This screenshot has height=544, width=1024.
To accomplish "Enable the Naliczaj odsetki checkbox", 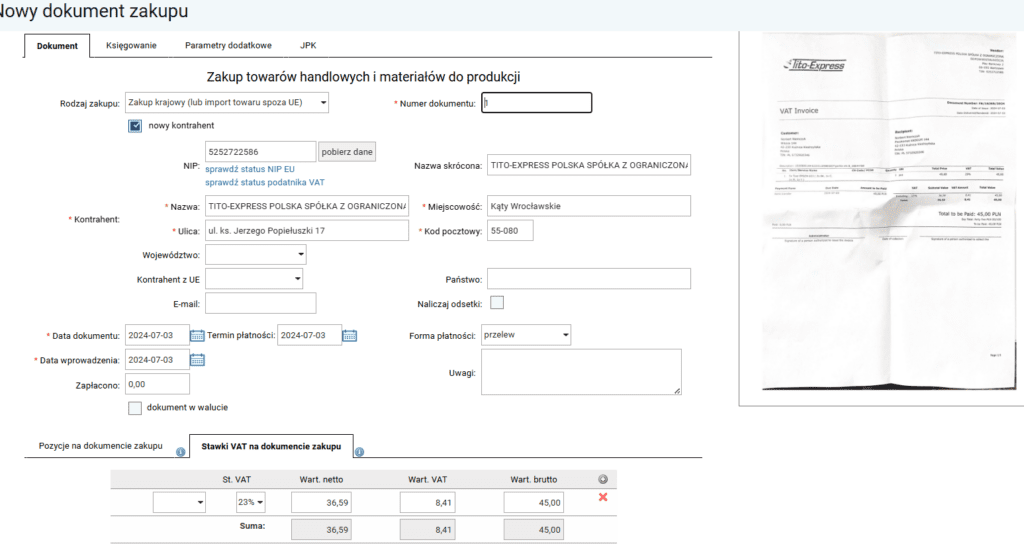I will click(x=497, y=303).
